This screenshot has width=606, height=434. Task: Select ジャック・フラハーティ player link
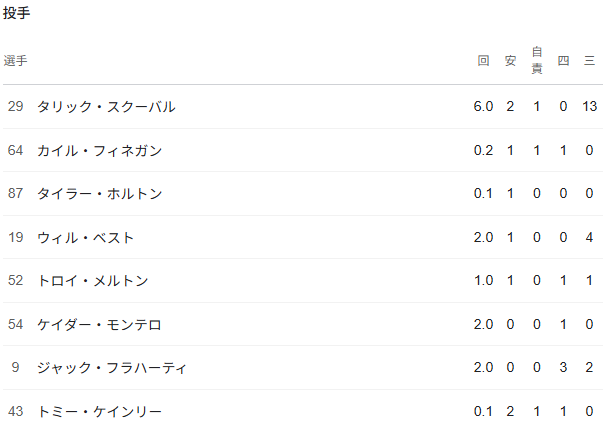(x=112, y=368)
